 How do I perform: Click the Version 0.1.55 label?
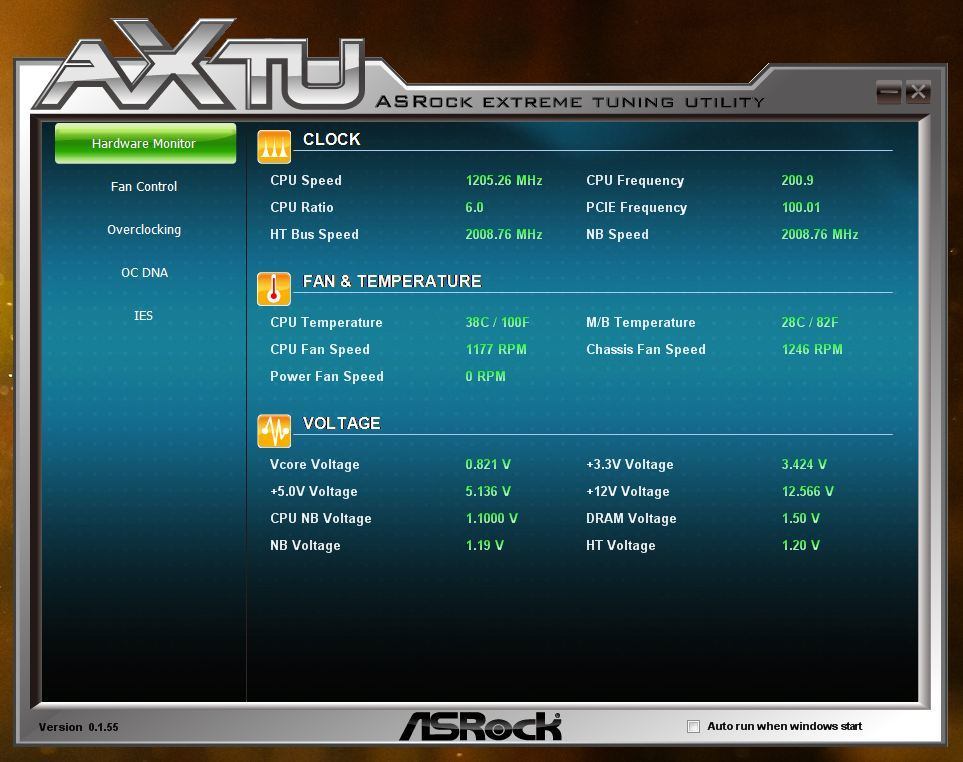coord(79,727)
